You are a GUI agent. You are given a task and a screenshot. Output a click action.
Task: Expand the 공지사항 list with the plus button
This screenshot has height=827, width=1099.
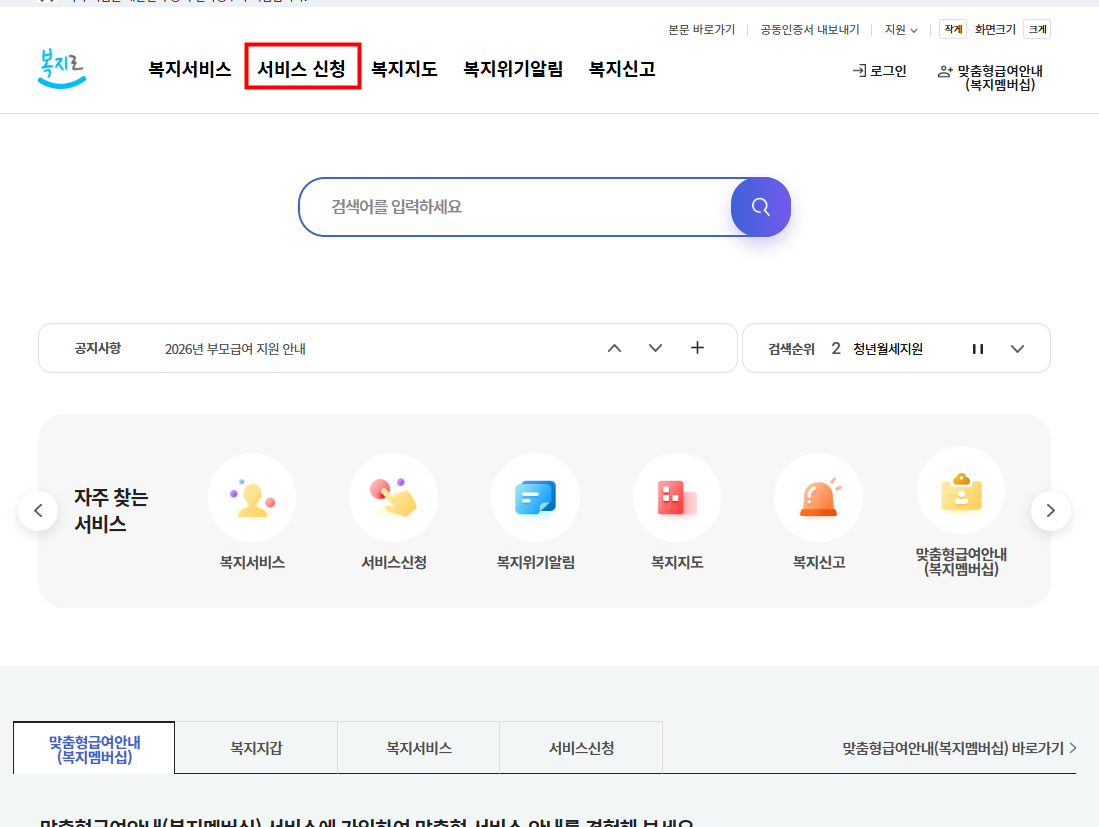(x=696, y=347)
